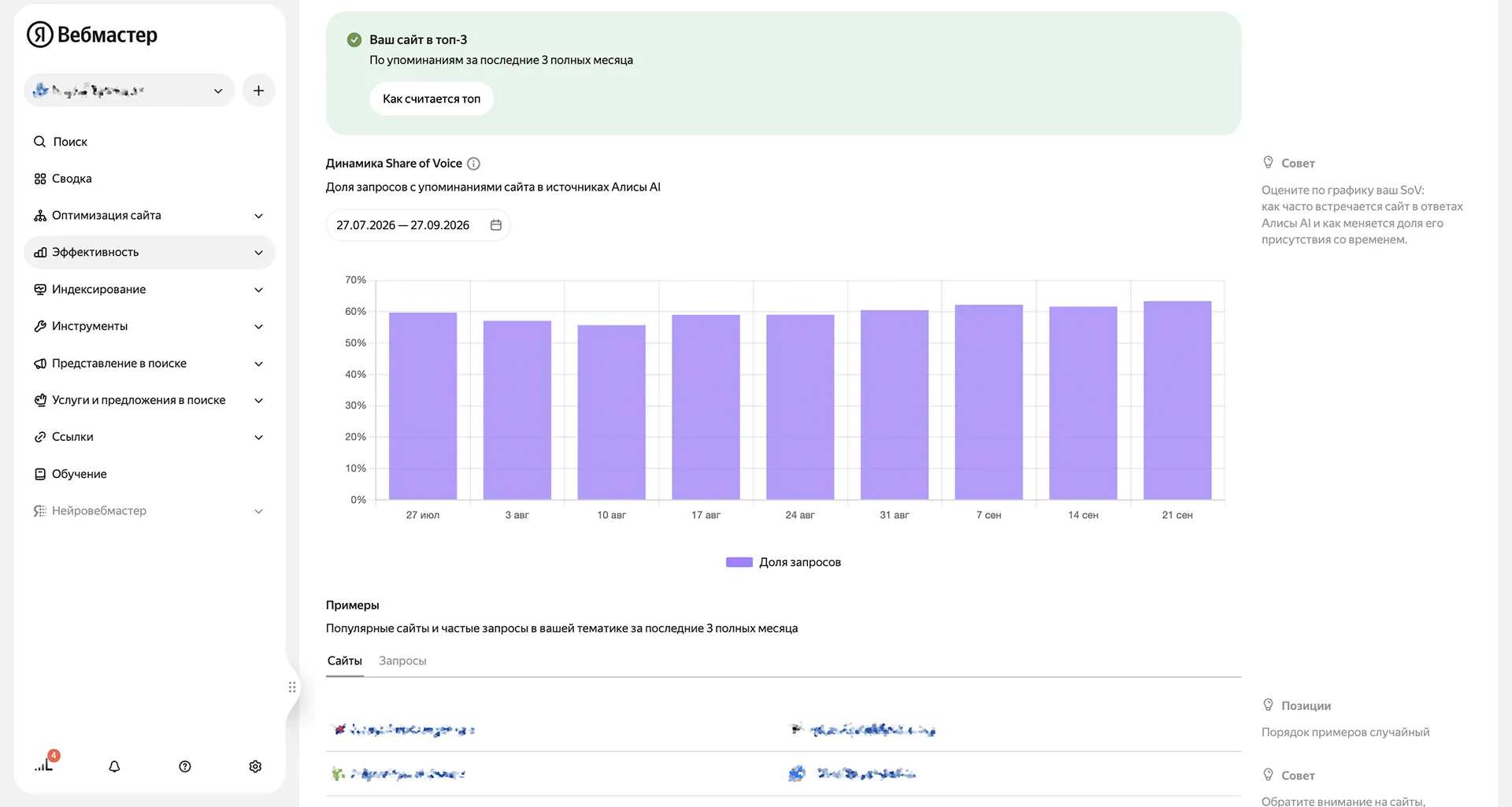Click the add site plus icon
The width and height of the screenshot is (1512, 807).
pos(258,91)
